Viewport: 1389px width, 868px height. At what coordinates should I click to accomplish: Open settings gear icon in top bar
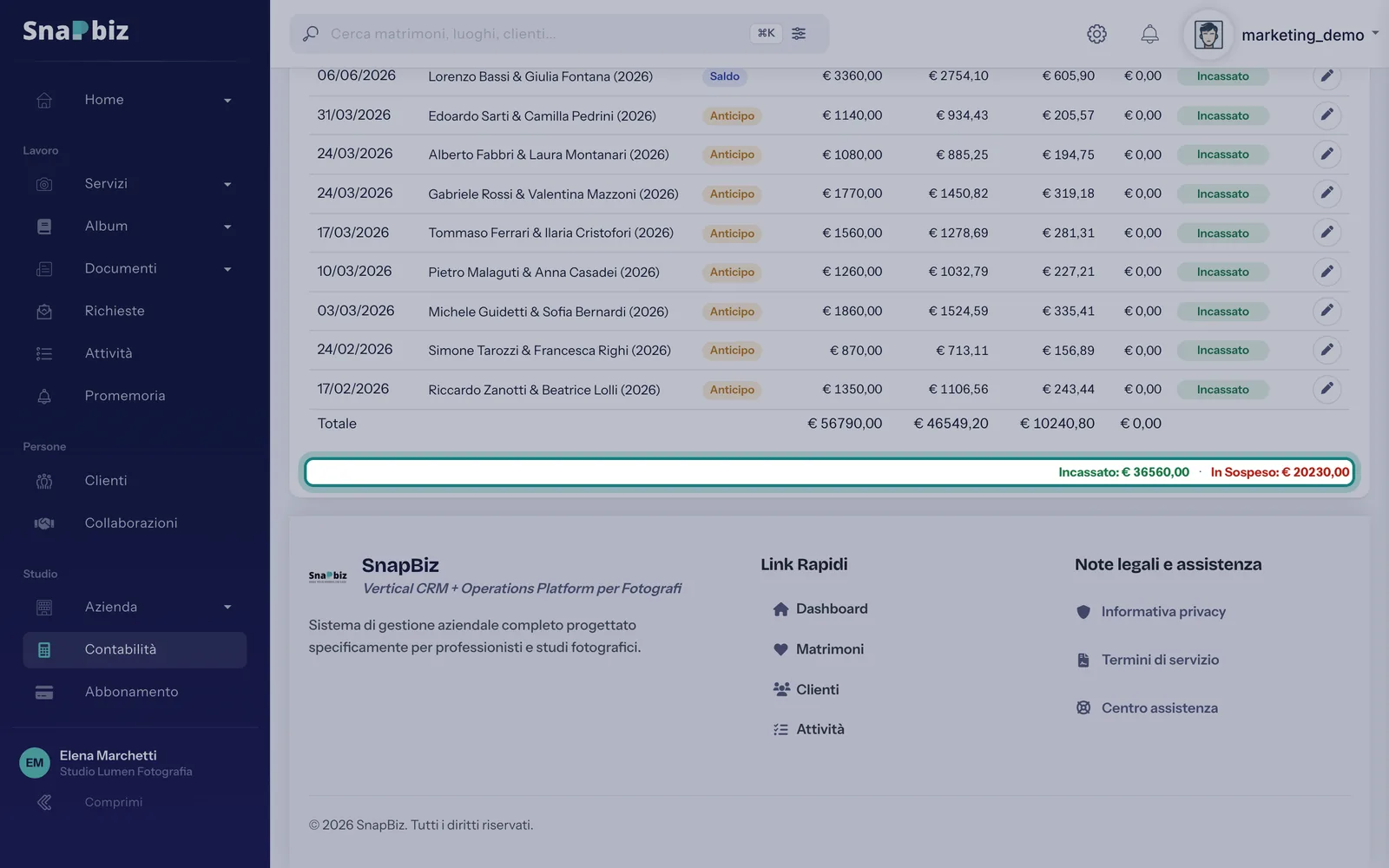click(x=1096, y=34)
